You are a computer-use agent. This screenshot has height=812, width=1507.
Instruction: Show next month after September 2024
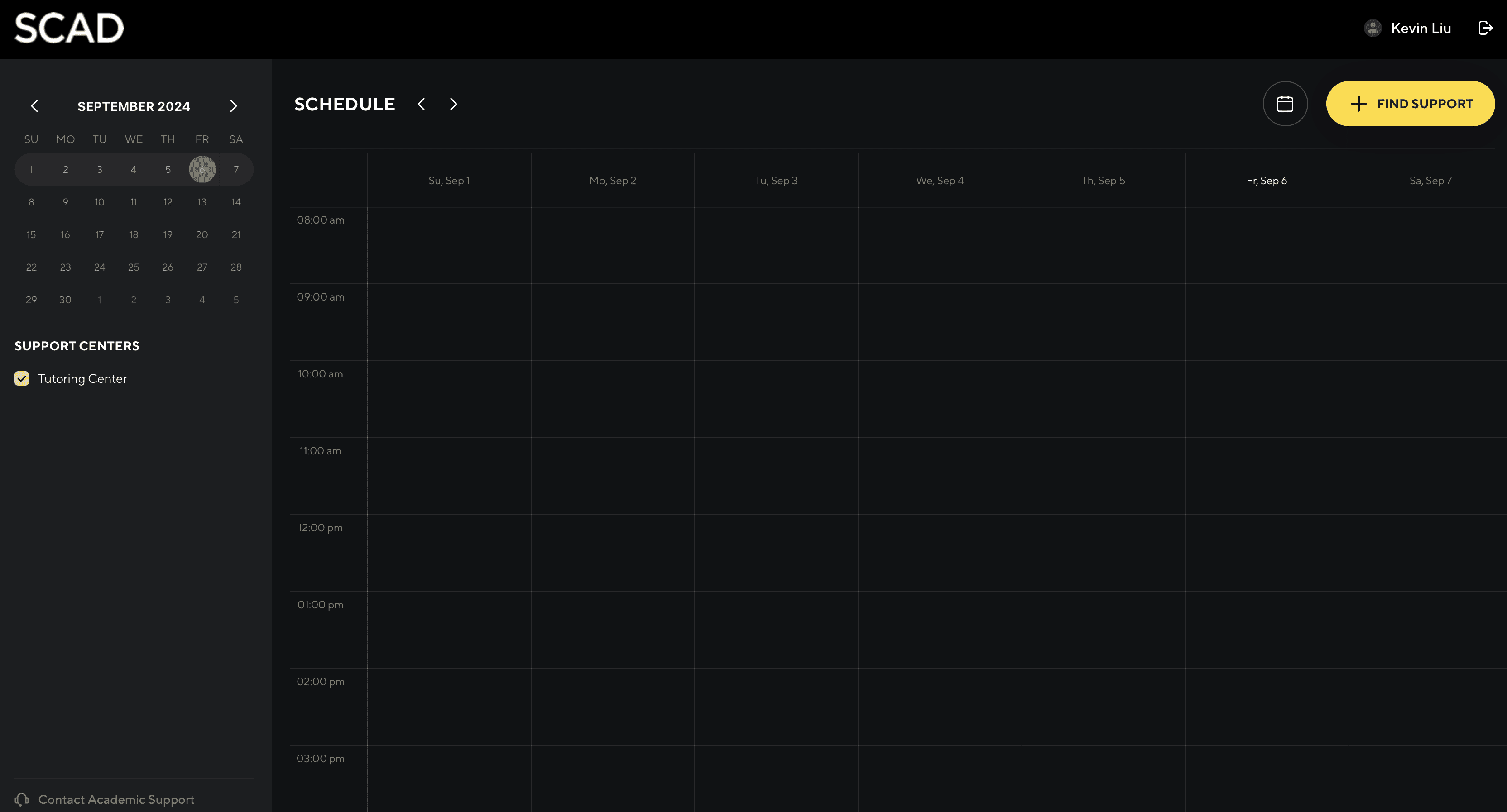pos(233,106)
